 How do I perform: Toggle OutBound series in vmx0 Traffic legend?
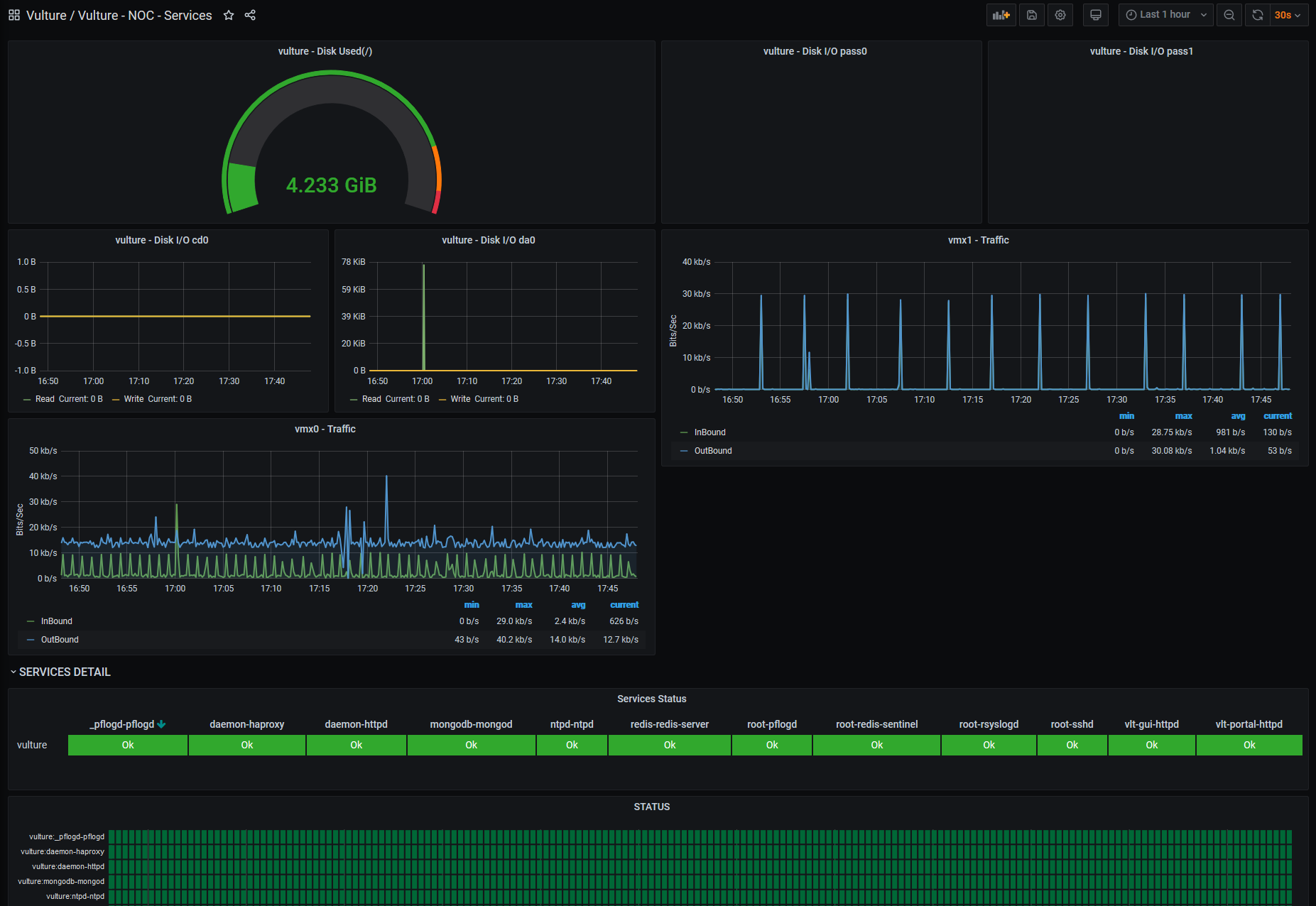pos(60,640)
